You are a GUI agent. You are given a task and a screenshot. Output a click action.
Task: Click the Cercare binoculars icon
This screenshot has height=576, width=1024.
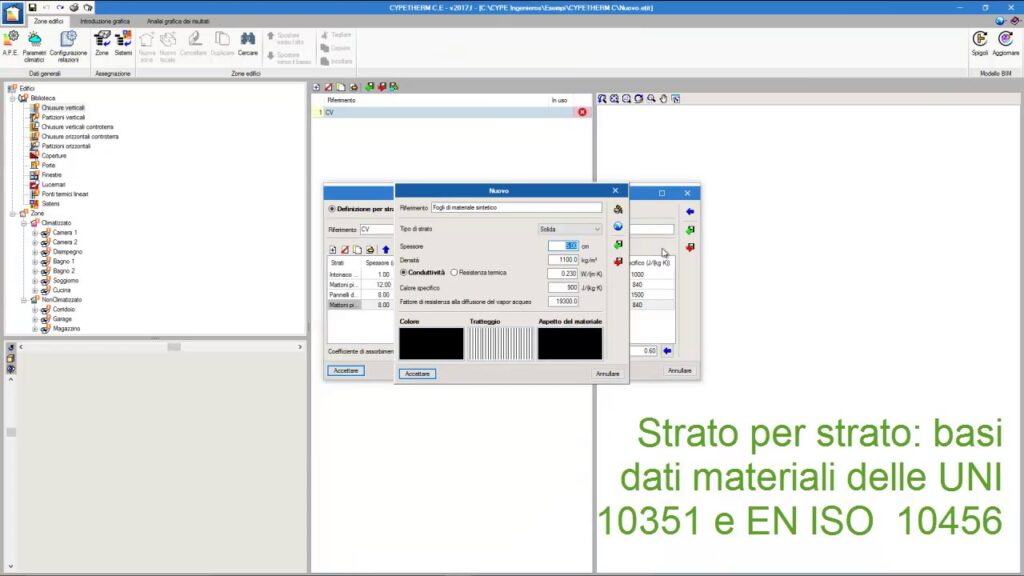click(247, 40)
